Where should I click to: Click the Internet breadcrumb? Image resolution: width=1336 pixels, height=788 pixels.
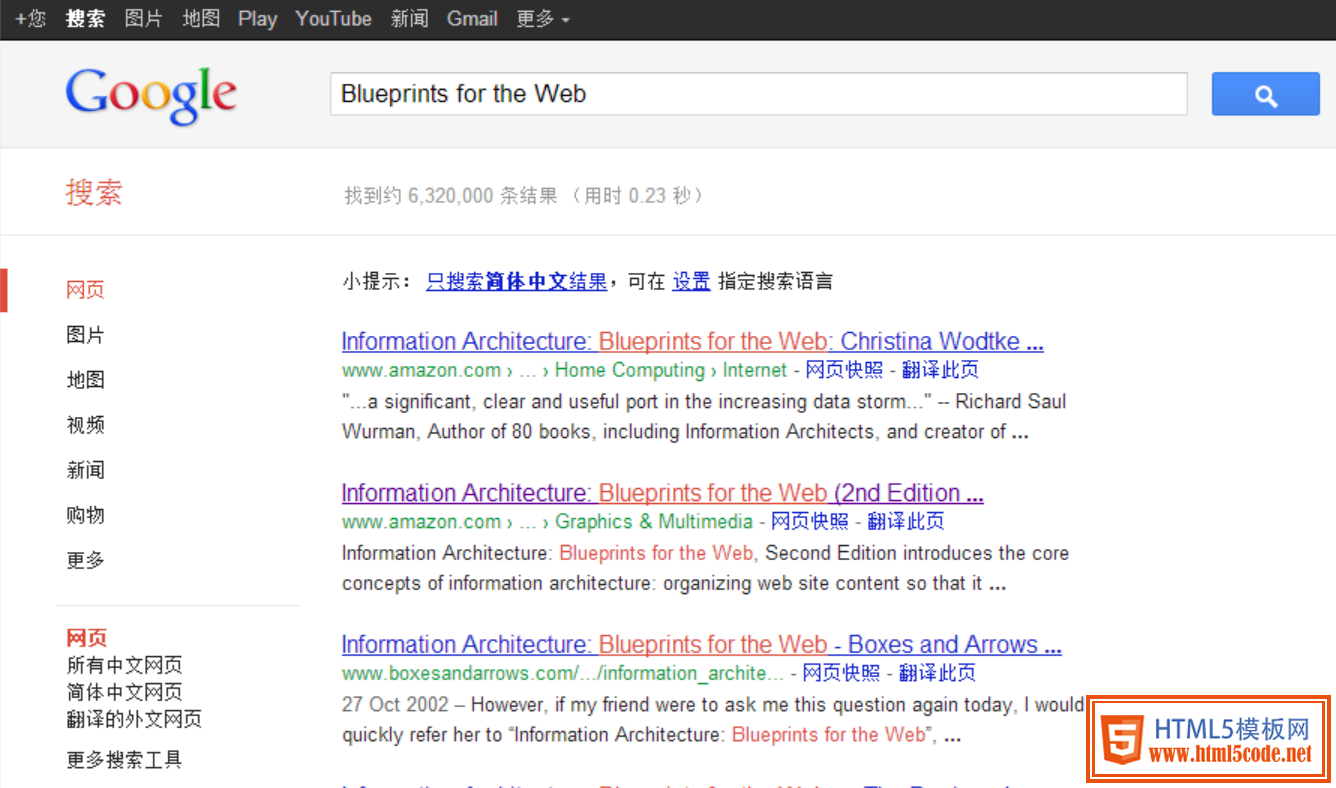point(755,370)
